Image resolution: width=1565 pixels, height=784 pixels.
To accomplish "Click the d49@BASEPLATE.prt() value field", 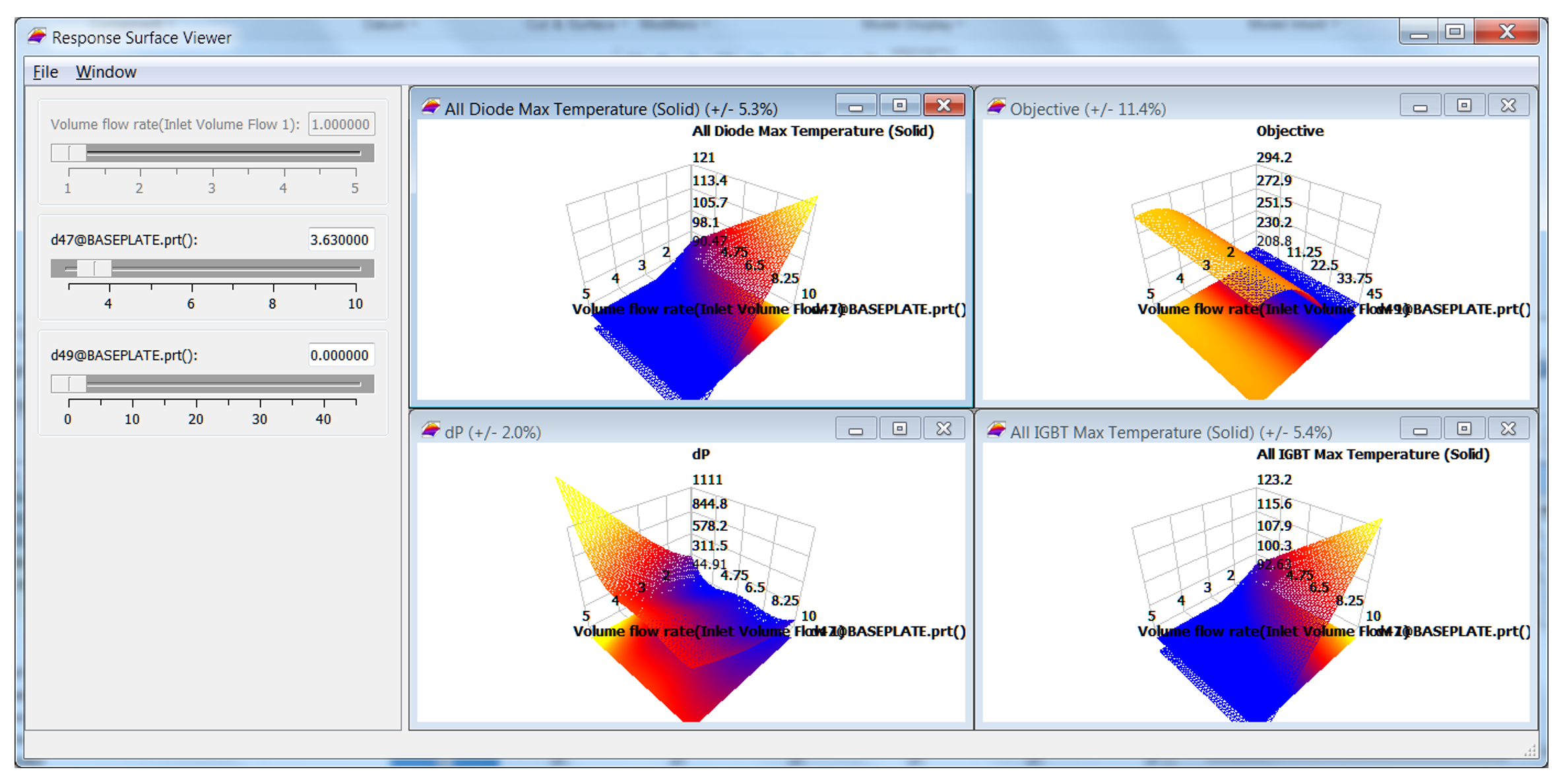I will (340, 355).
